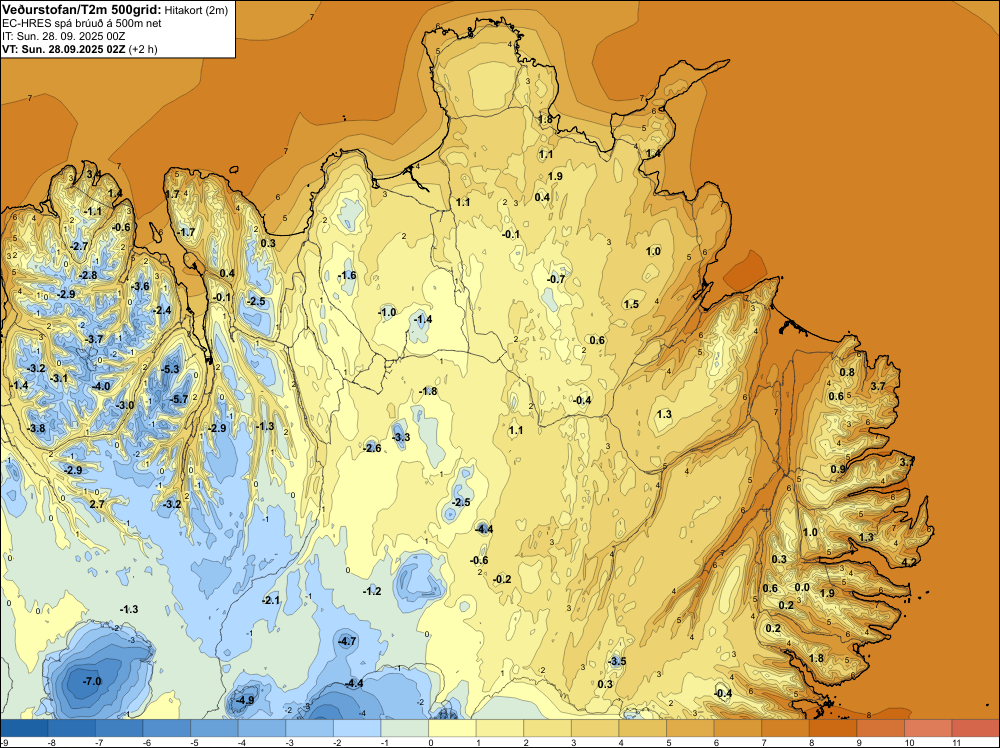Click the -3.3 temperature label

click(401, 437)
